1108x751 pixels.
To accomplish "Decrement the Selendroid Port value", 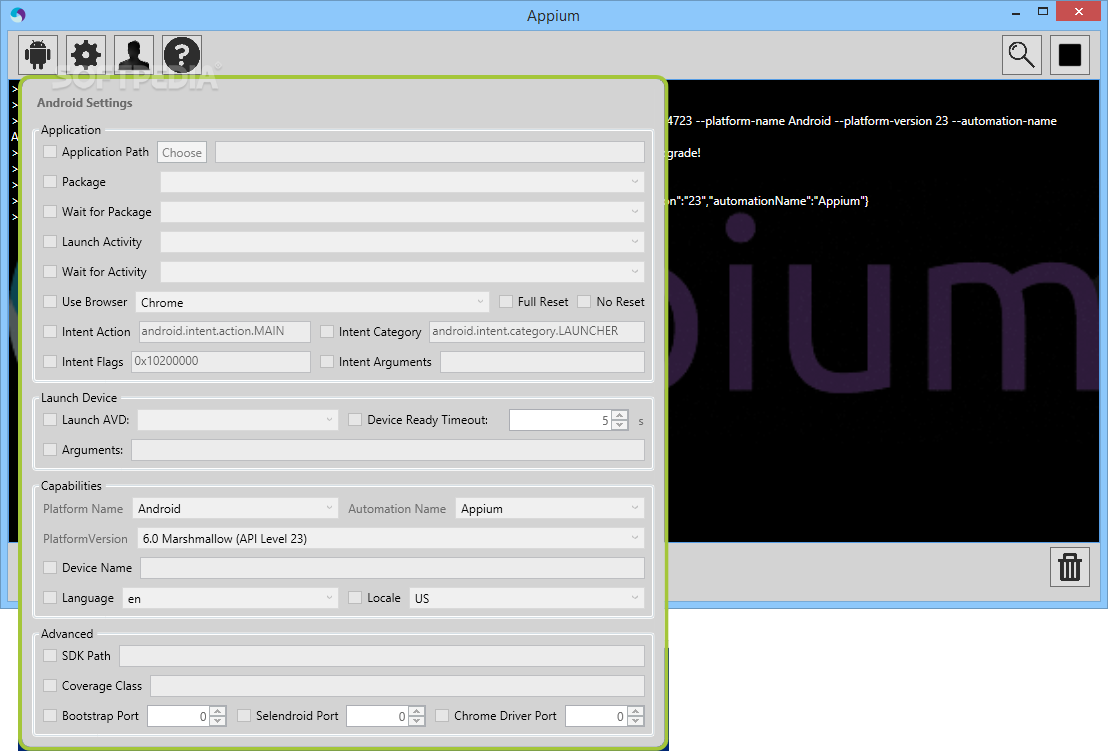I will 417,721.
